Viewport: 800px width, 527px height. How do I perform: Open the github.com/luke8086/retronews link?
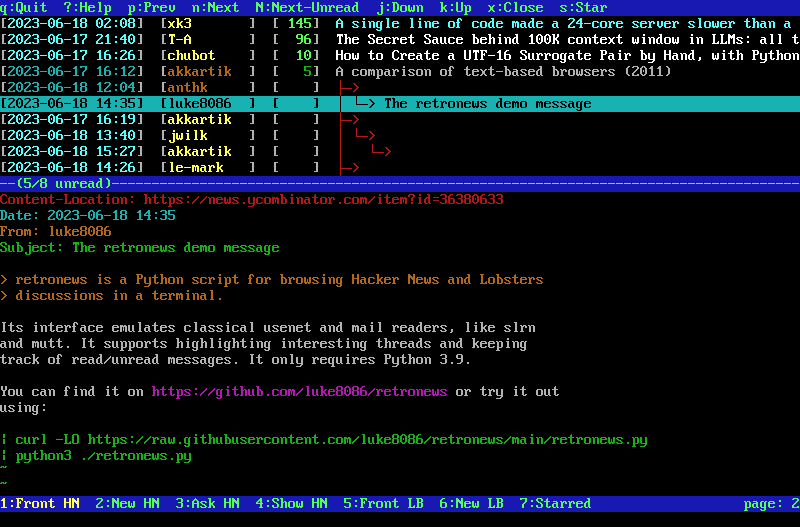pyautogui.click(x=299, y=392)
